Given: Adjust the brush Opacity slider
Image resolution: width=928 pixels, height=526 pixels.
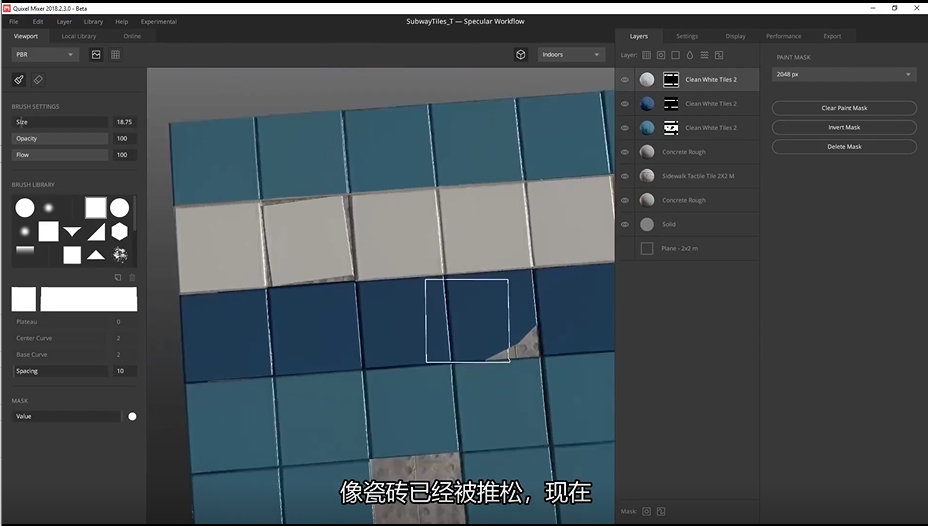Looking at the screenshot, I should coord(60,138).
